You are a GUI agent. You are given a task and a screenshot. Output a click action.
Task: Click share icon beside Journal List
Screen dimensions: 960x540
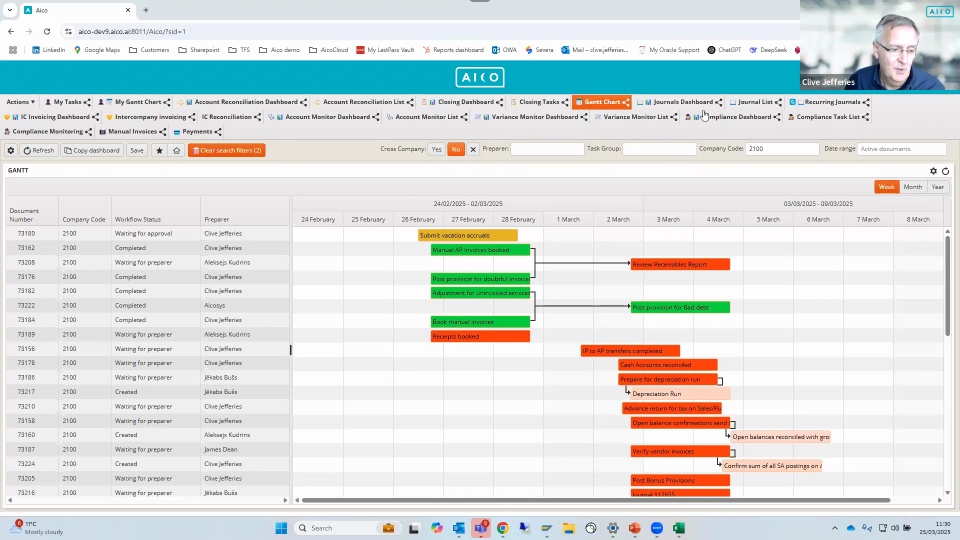pos(779,102)
